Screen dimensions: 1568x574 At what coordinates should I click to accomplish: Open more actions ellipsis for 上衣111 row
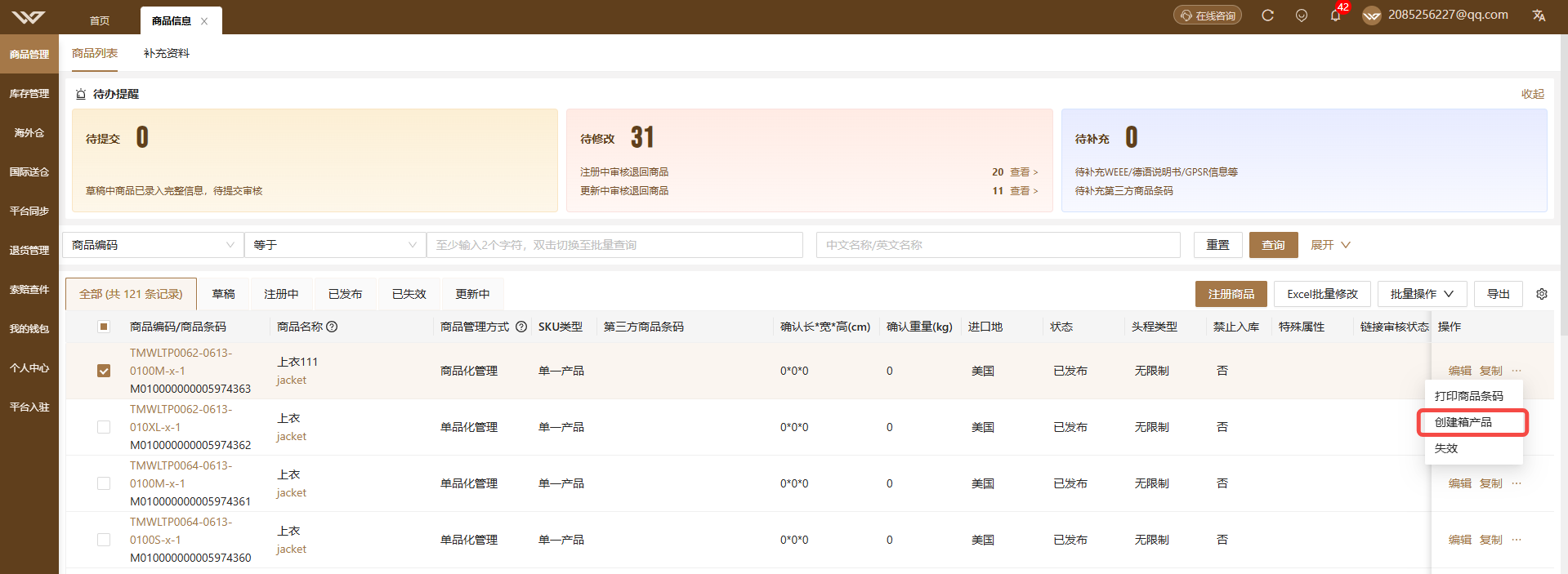click(x=1517, y=371)
